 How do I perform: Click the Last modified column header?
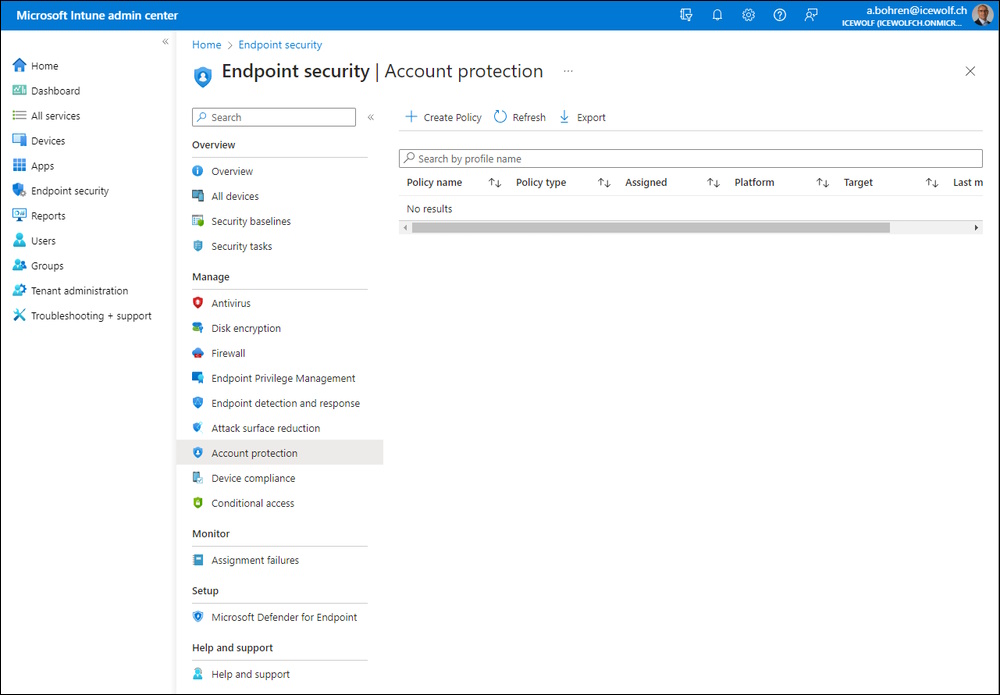(x=967, y=182)
